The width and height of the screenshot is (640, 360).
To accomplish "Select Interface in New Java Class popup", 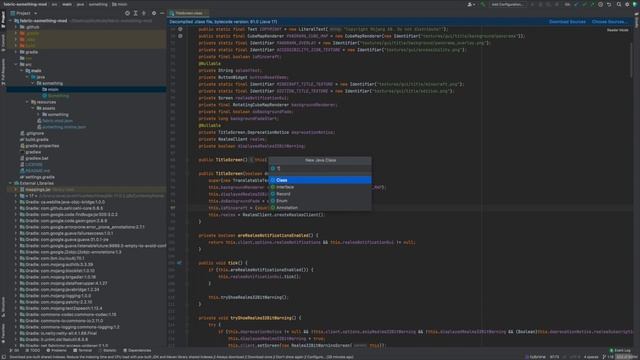I will (320, 187).
